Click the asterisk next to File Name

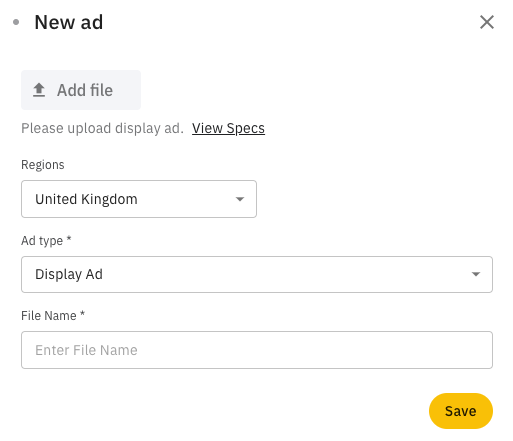82,314
